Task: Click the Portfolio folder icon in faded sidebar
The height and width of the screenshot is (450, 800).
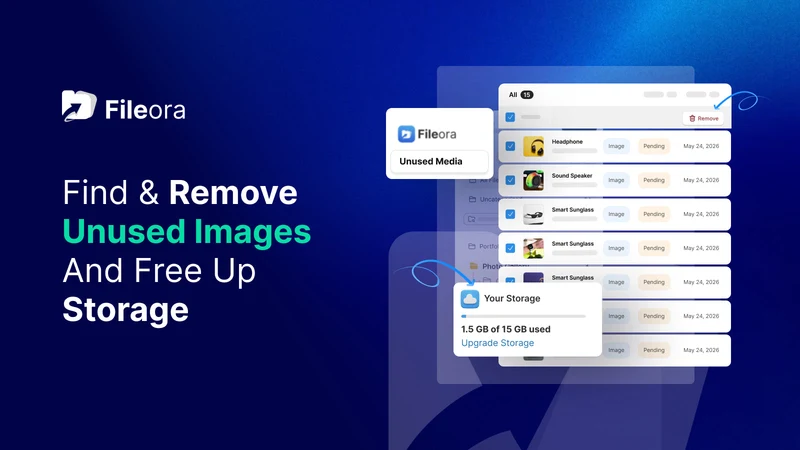Action: point(472,246)
